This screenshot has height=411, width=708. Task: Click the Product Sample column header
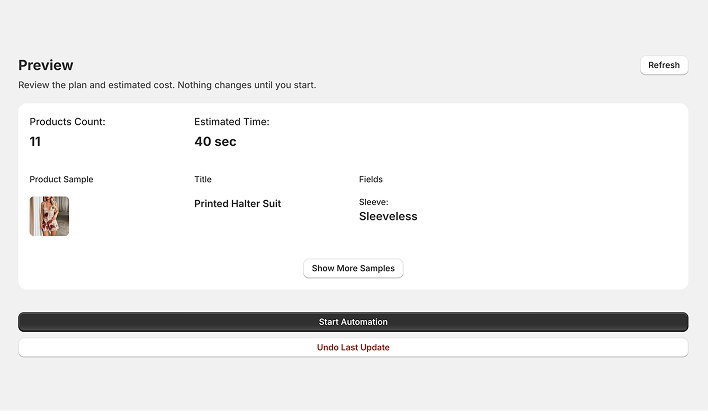point(61,180)
